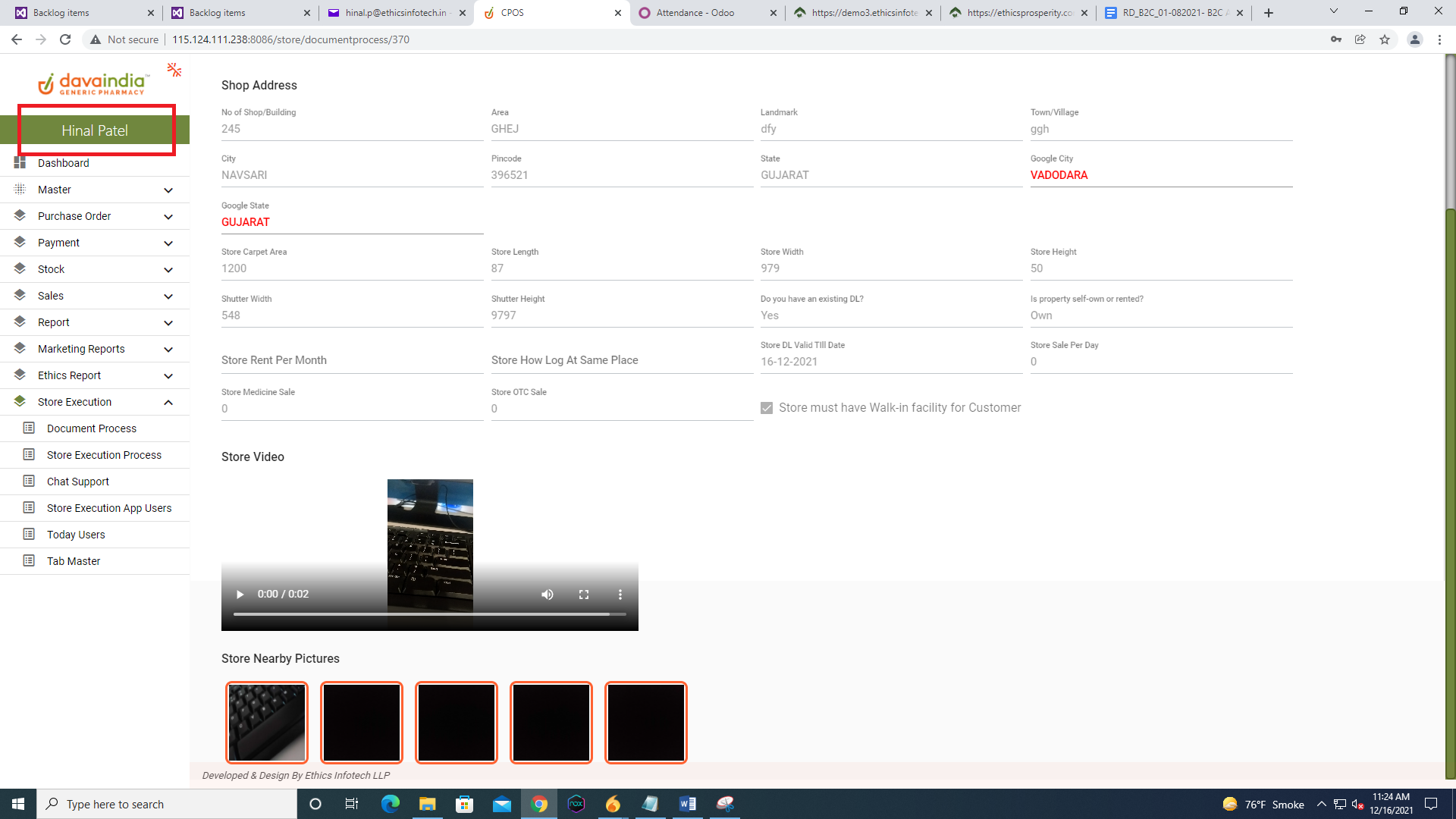1456x819 pixels.
Task: Open Microsoft Word from taskbar
Action: pyautogui.click(x=687, y=804)
